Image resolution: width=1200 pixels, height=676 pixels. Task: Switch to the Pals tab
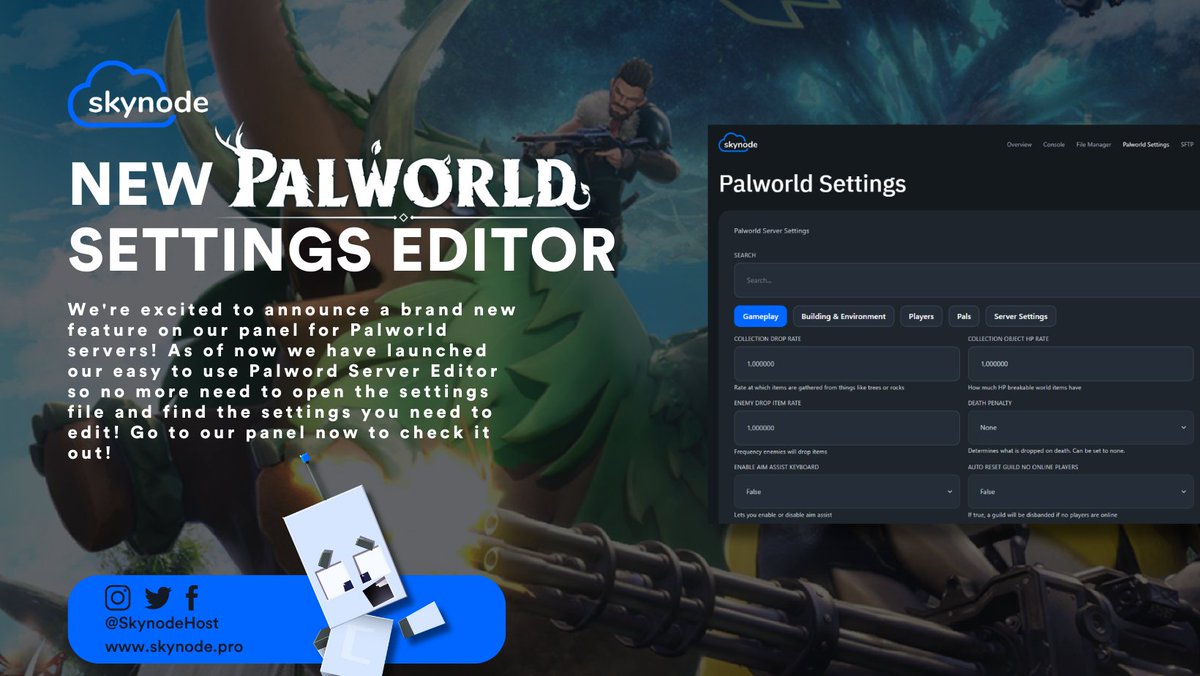964,316
